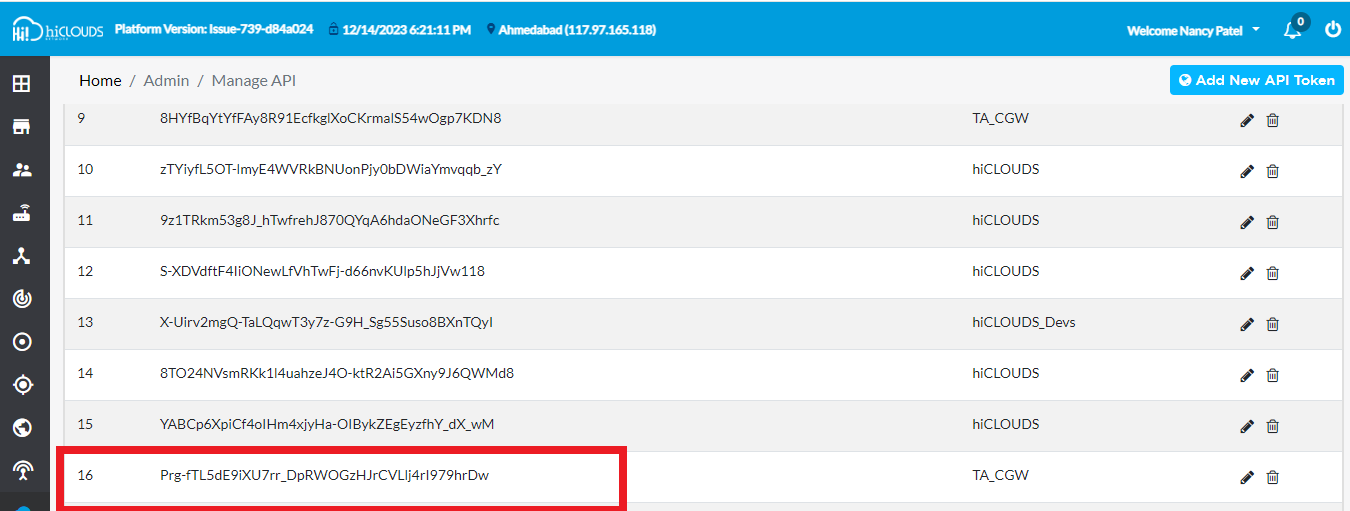Delete API token in row 9
Viewport: 1350px width, 511px height.
(x=1272, y=120)
